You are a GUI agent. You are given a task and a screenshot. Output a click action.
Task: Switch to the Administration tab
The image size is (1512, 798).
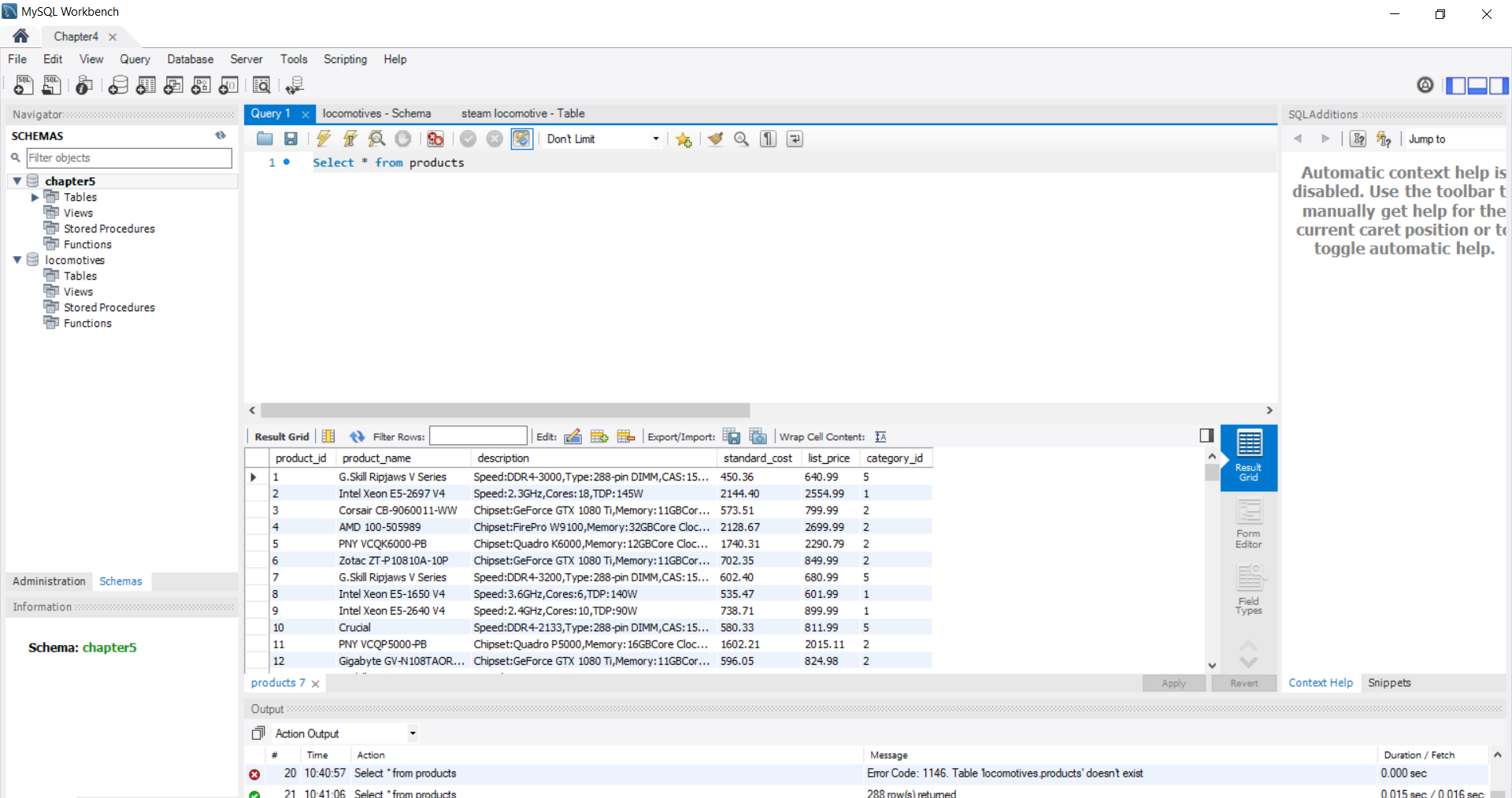coord(49,581)
